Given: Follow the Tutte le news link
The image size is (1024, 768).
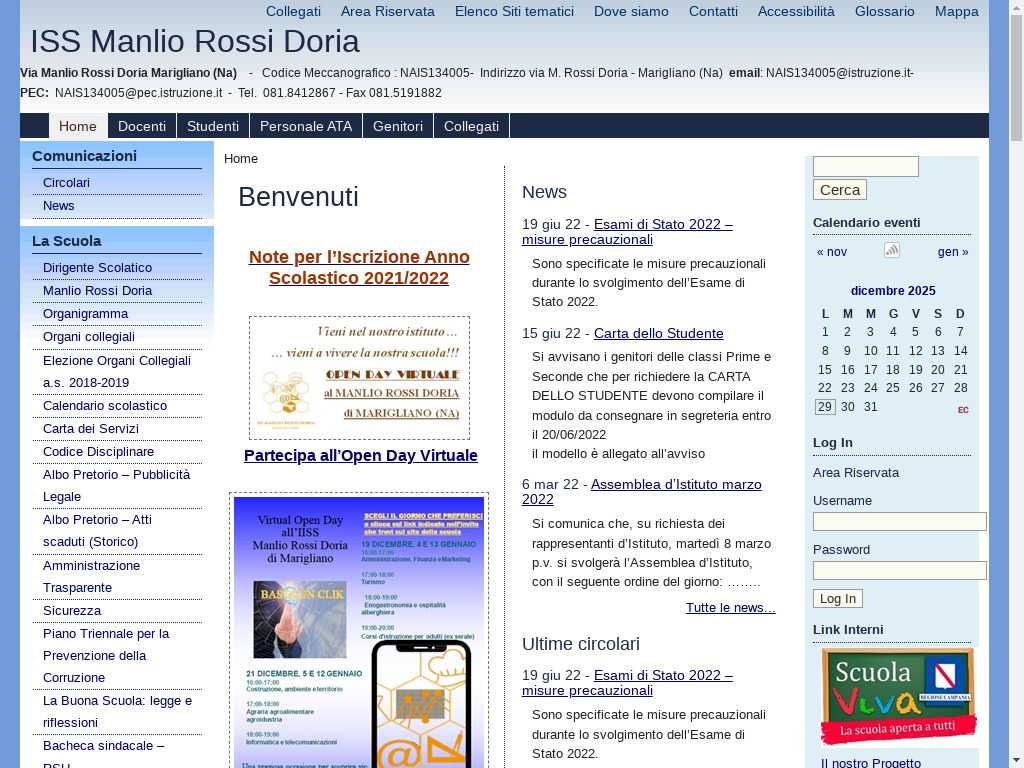Looking at the screenshot, I should pyautogui.click(x=730, y=607).
